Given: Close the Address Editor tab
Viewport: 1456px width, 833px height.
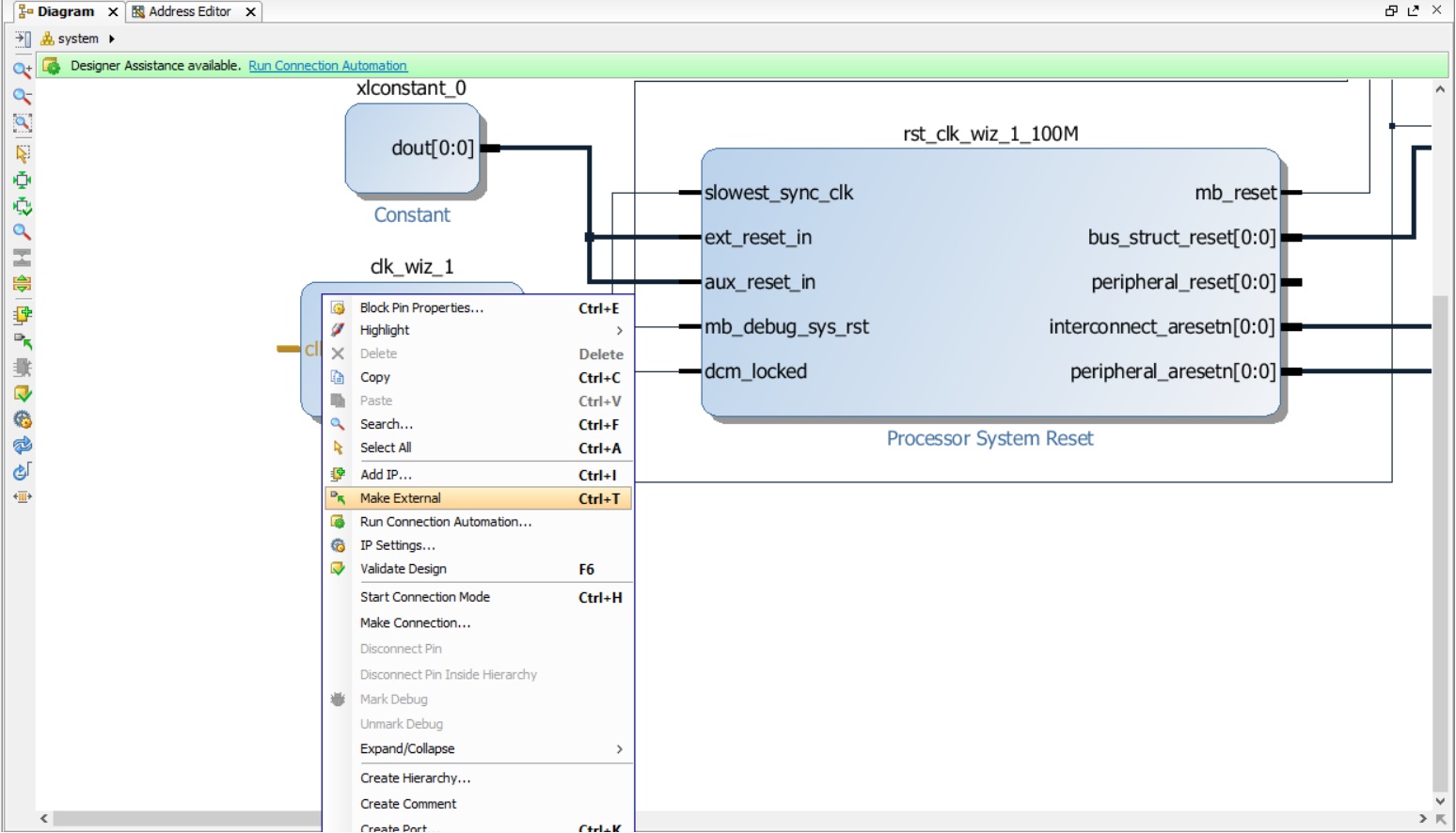Looking at the screenshot, I should [250, 12].
